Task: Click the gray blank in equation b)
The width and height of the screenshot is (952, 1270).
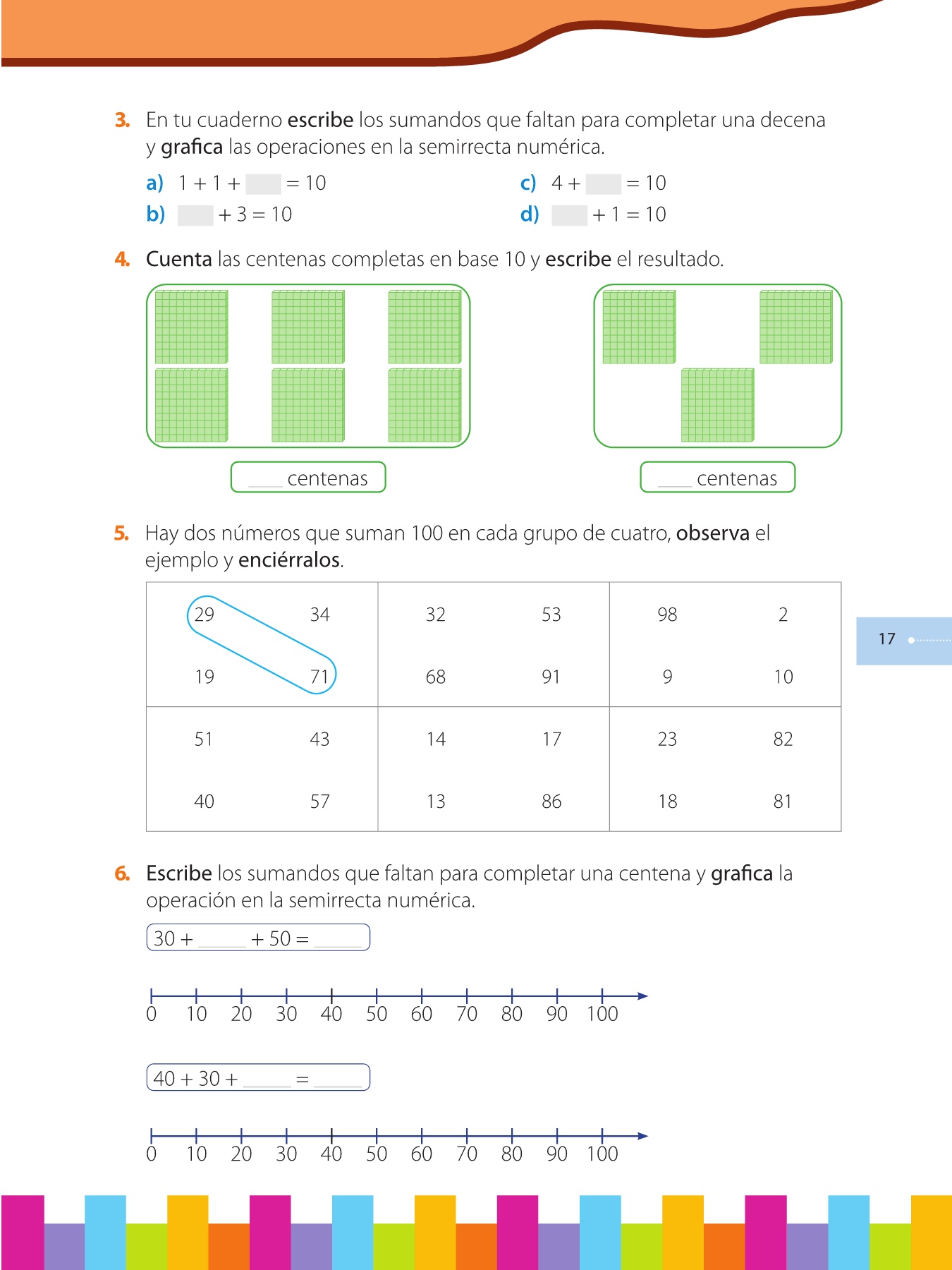Action: click(195, 215)
